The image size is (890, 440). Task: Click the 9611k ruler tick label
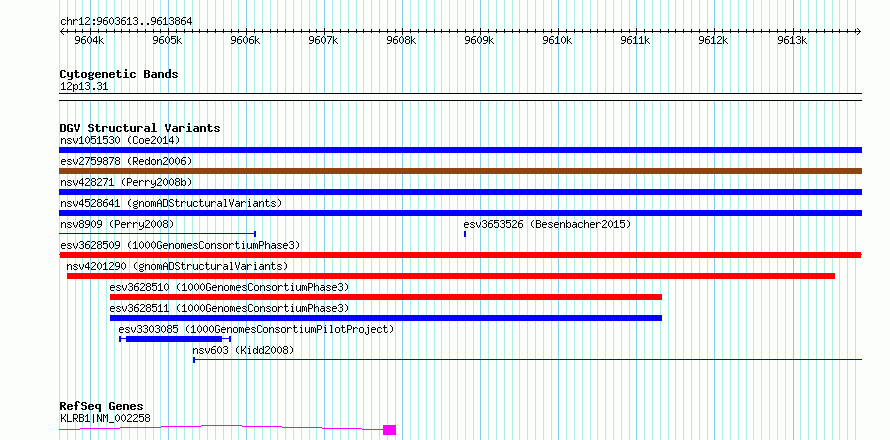click(x=636, y=41)
